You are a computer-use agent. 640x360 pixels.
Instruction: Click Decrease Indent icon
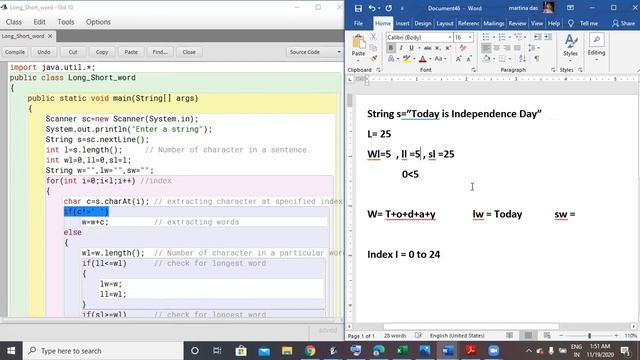538,37
